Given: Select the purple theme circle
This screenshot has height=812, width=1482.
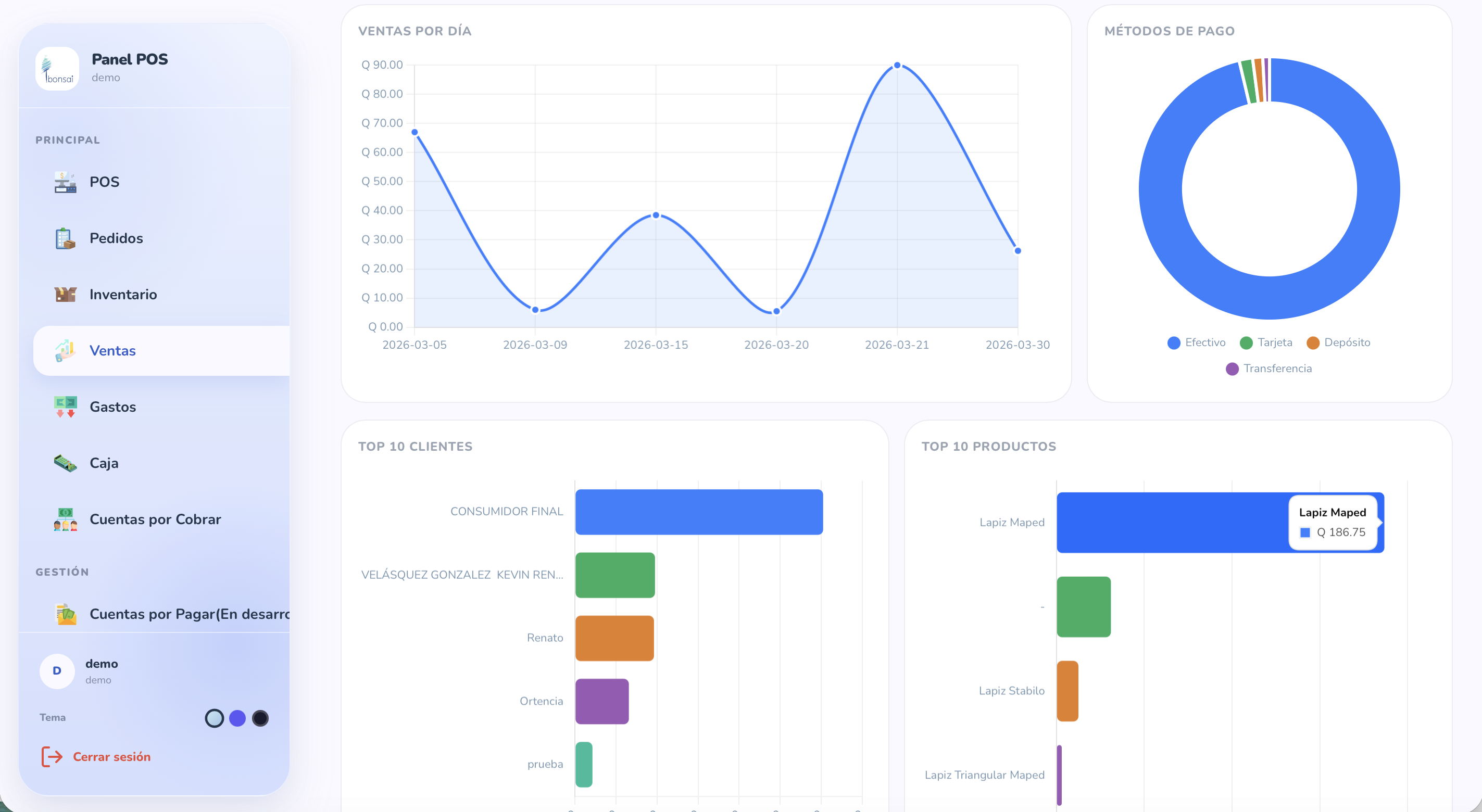Looking at the screenshot, I should click(x=237, y=718).
